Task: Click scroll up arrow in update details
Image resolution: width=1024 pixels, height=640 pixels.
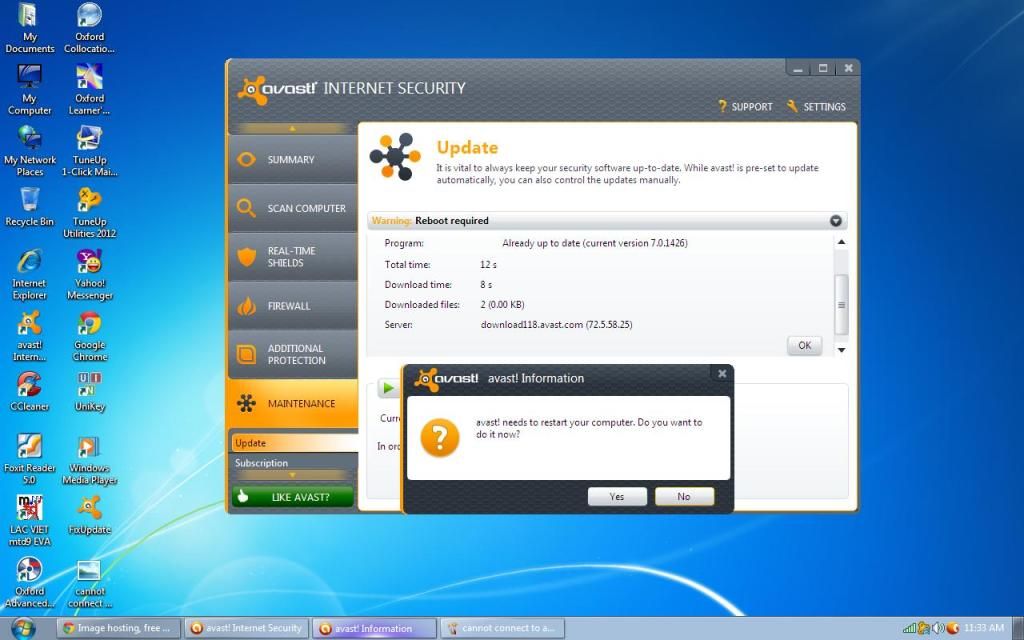Action: 841,242
